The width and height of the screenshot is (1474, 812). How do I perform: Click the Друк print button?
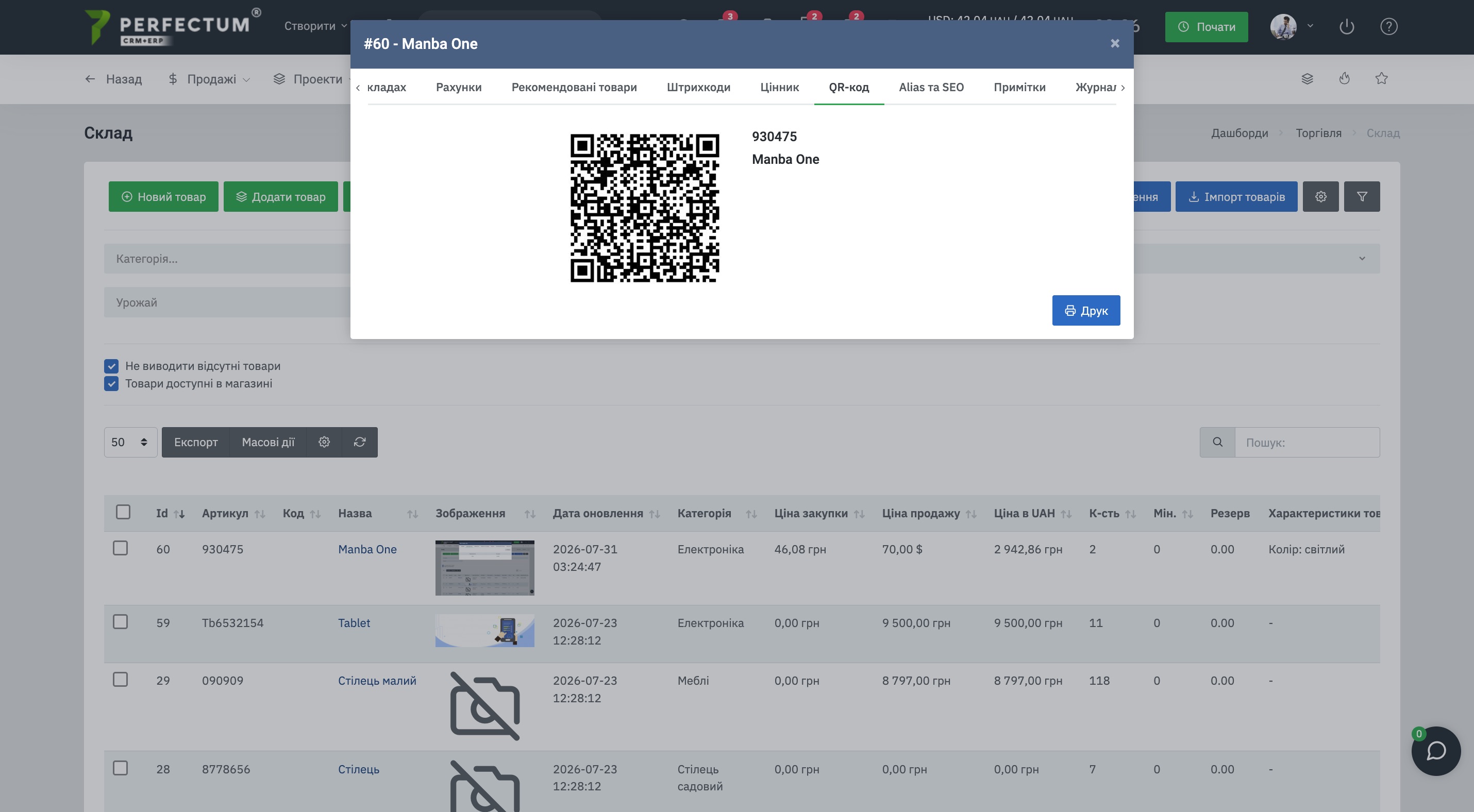1085,311
